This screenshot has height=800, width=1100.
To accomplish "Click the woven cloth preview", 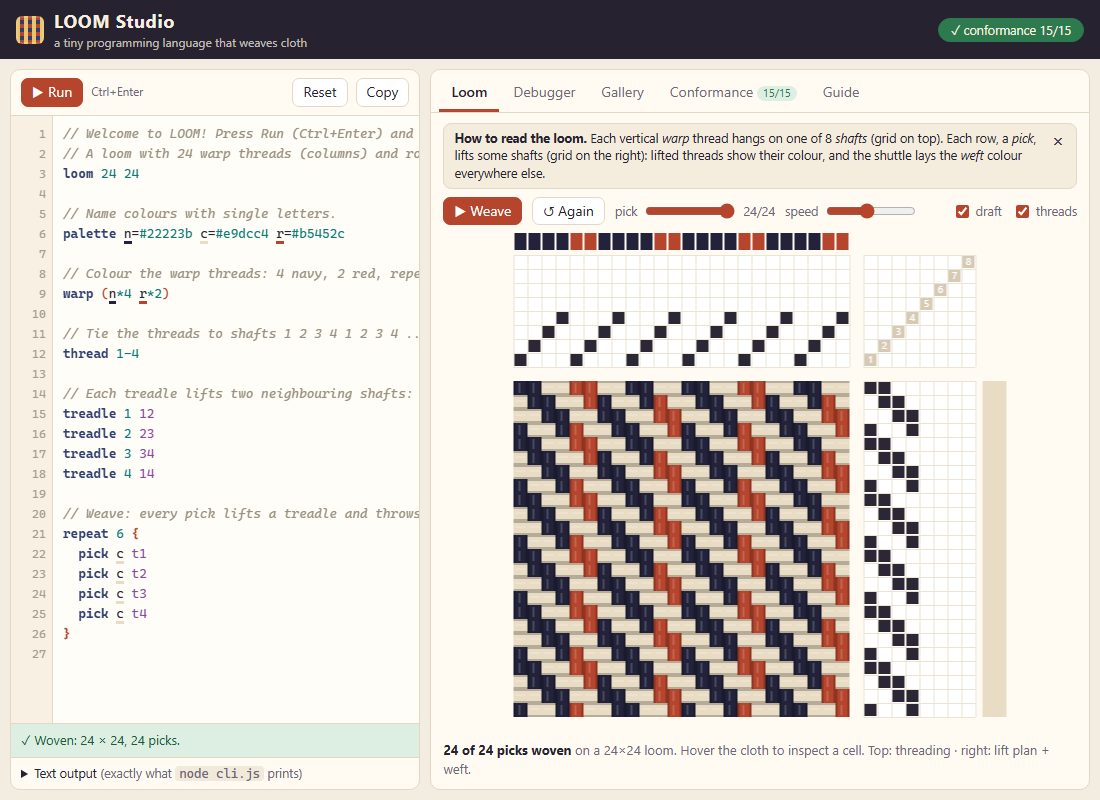I will (x=681, y=549).
